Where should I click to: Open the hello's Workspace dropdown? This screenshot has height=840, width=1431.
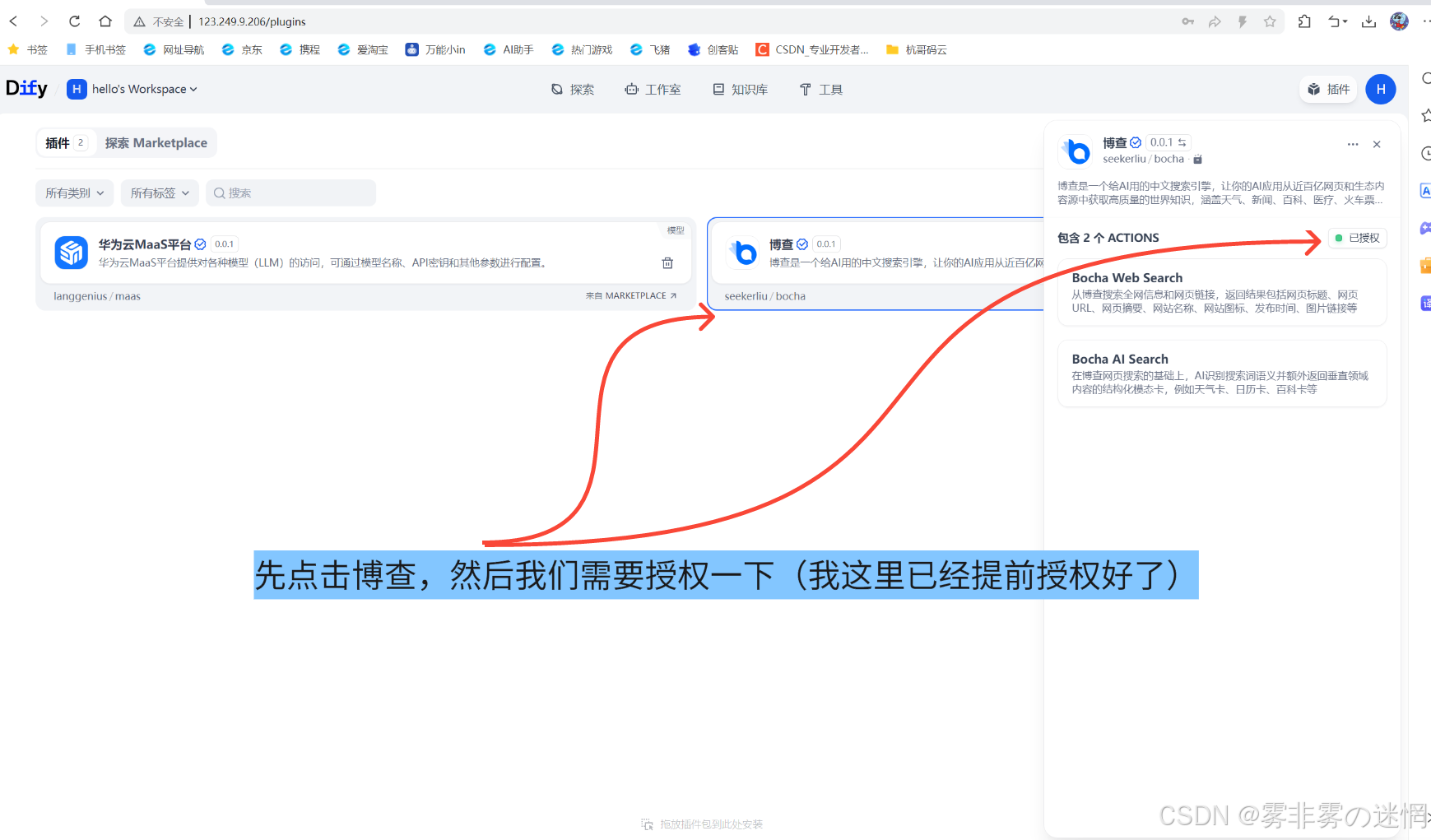pyautogui.click(x=132, y=89)
